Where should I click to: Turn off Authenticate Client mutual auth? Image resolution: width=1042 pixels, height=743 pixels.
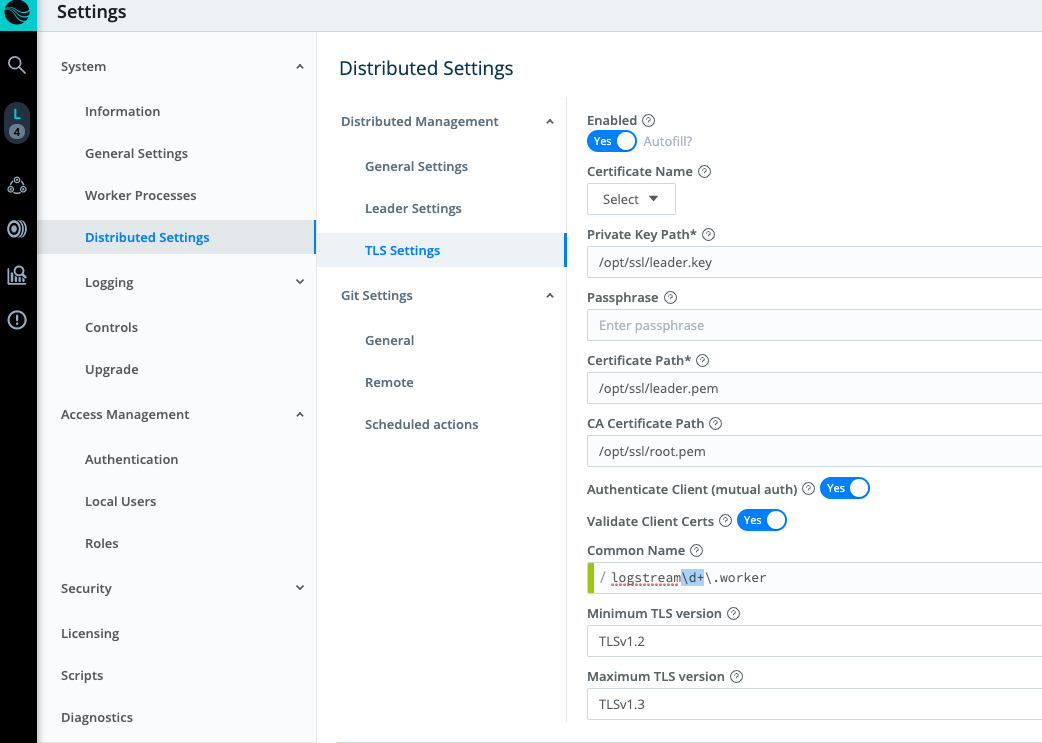pyautogui.click(x=845, y=488)
